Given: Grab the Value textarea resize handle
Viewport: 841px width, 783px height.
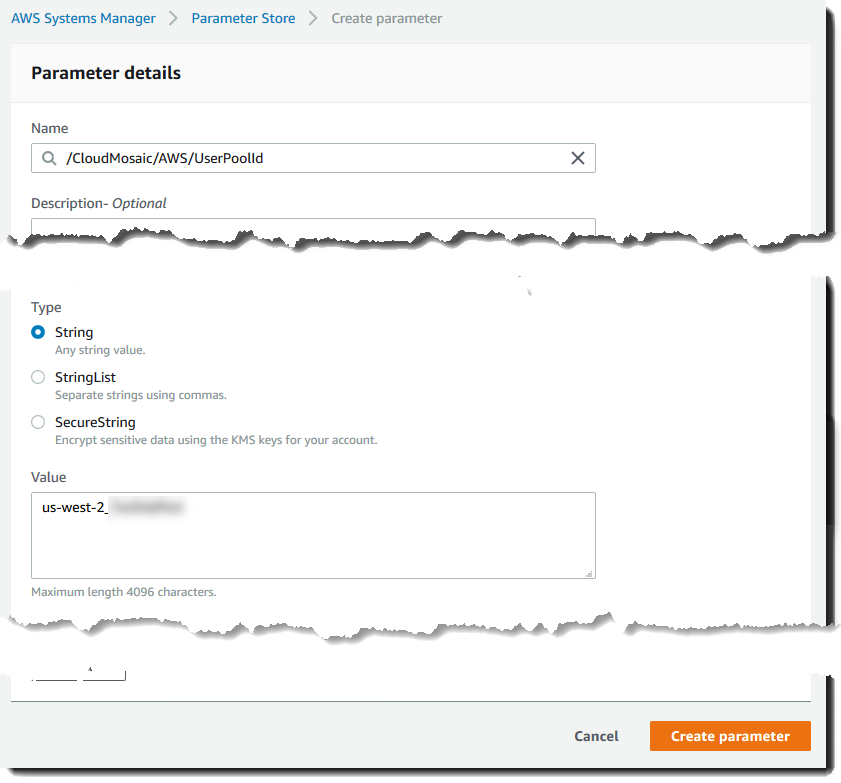Looking at the screenshot, I should (589, 573).
